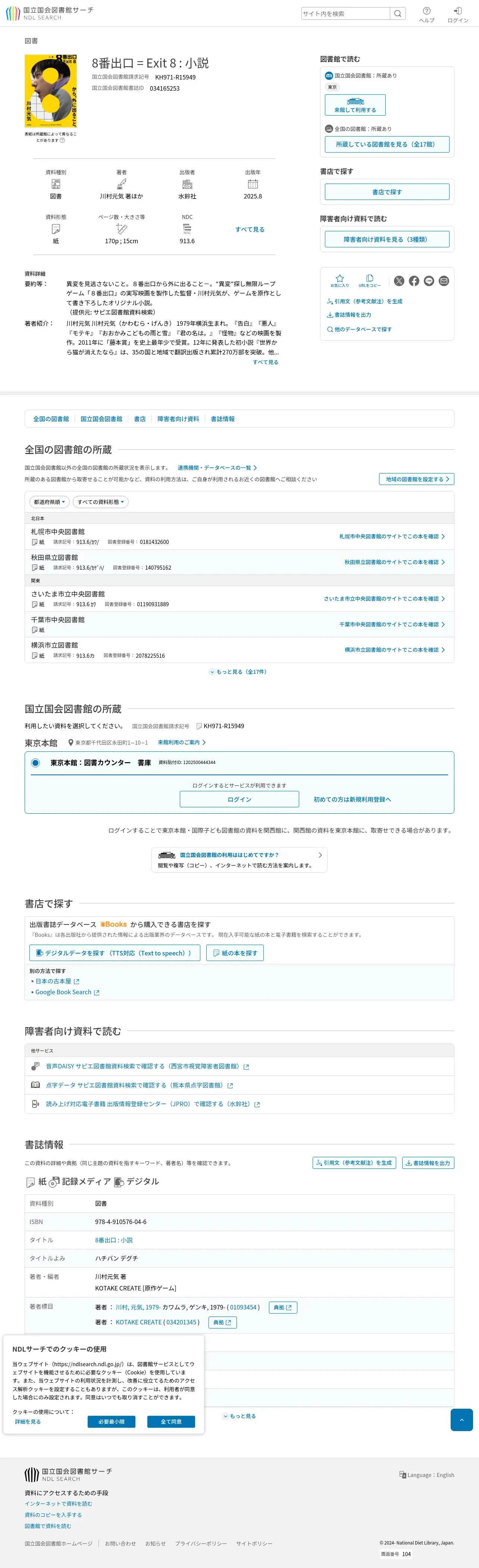Viewport: 479px width, 1568px height.
Task: Click the 音声DAISY audio icon
Action: (35, 1066)
